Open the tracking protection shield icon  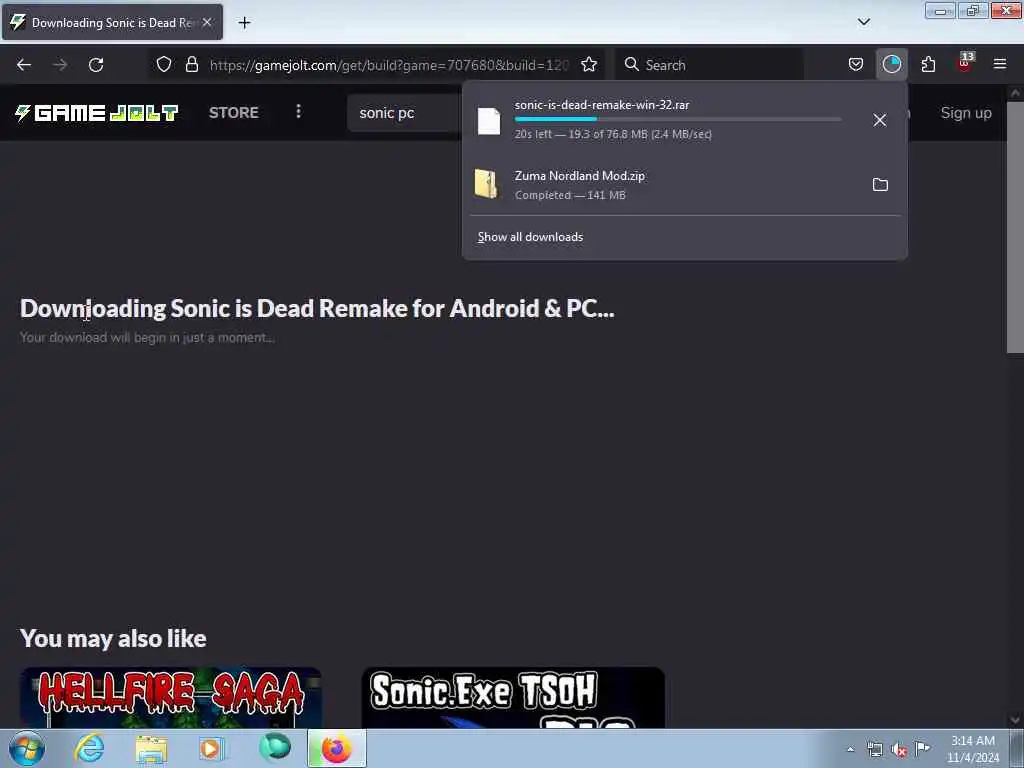click(x=164, y=65)
